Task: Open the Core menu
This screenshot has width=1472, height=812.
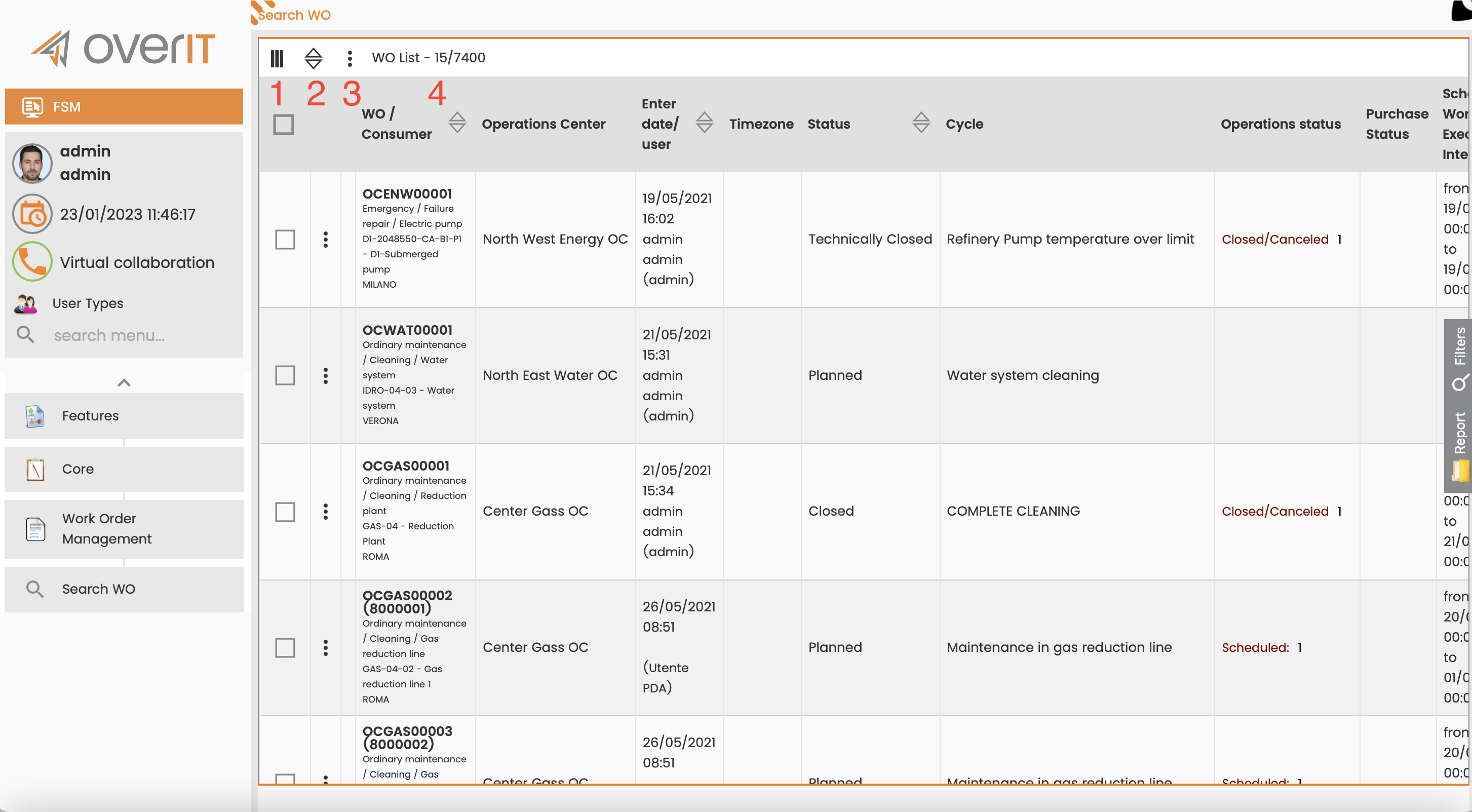Action: pyautogui.click(x=124, y=469)
